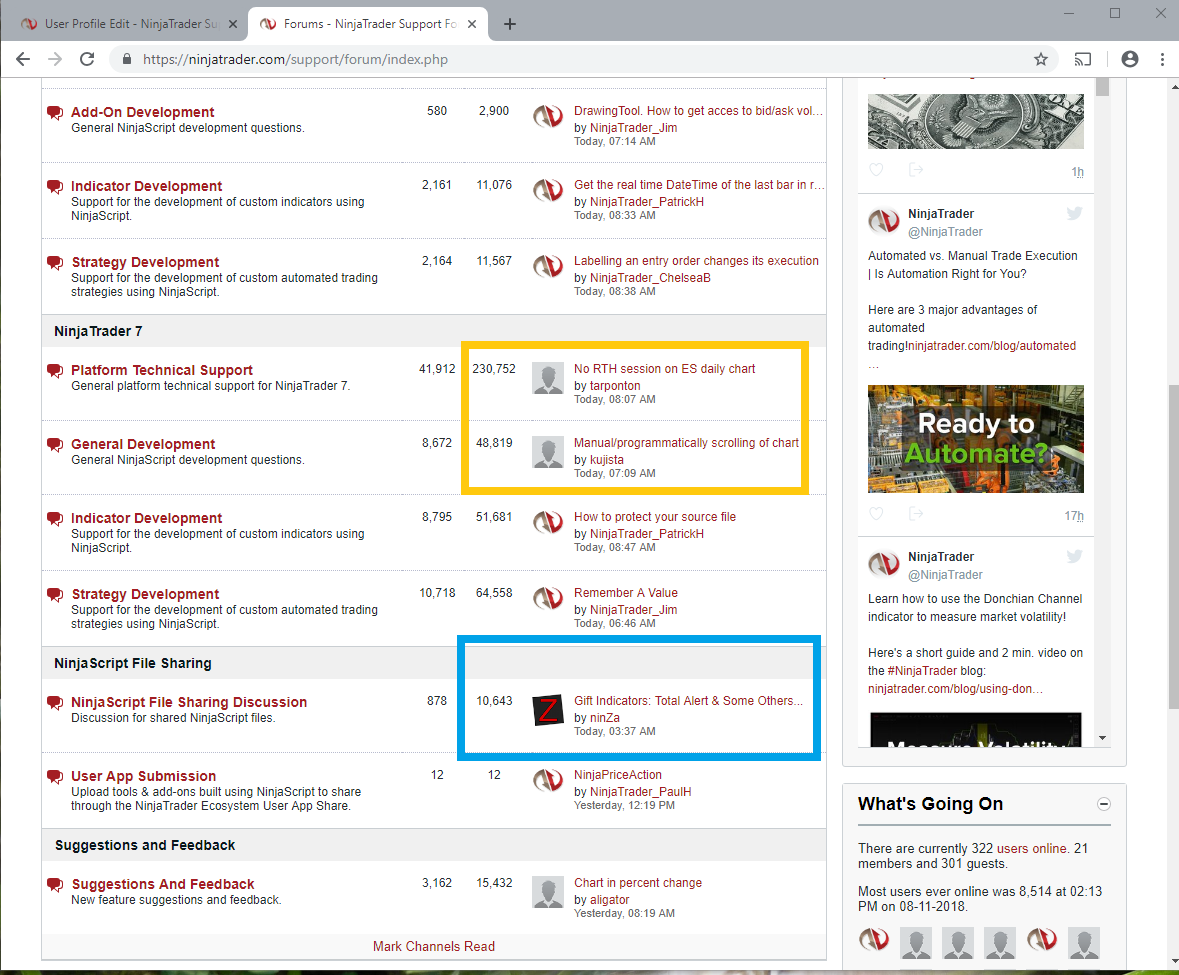Open Add-On Development forum
Viewport: 1179px width, 975px height.
click(143, 112)
